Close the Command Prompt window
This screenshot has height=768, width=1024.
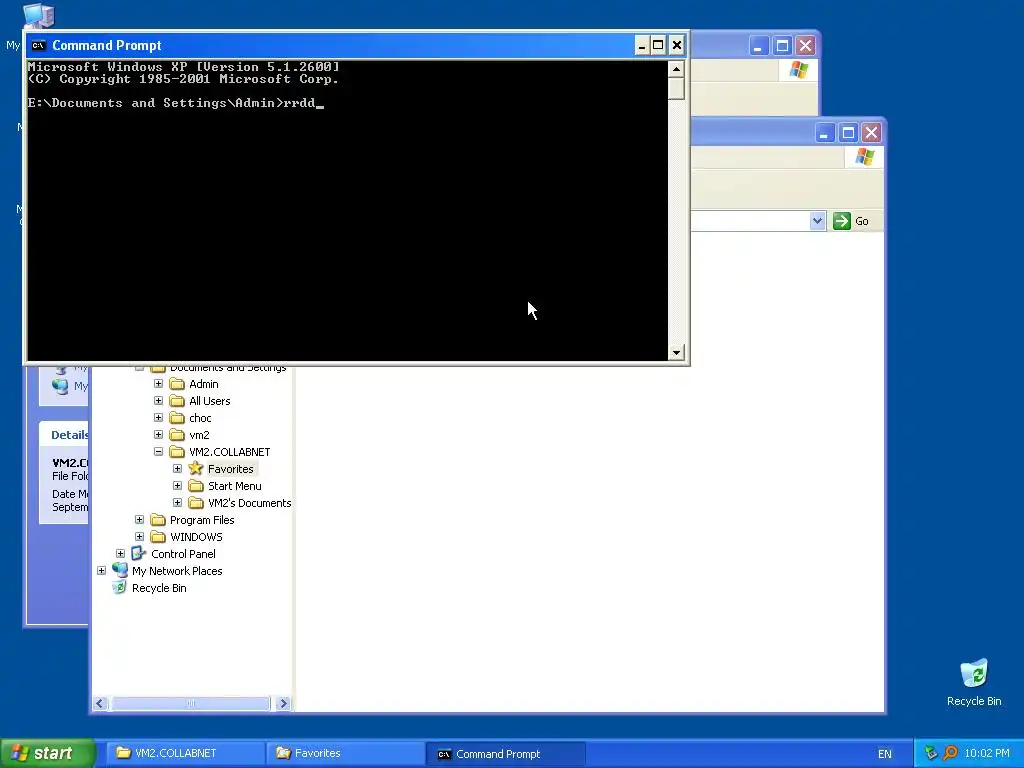[677, 45]
